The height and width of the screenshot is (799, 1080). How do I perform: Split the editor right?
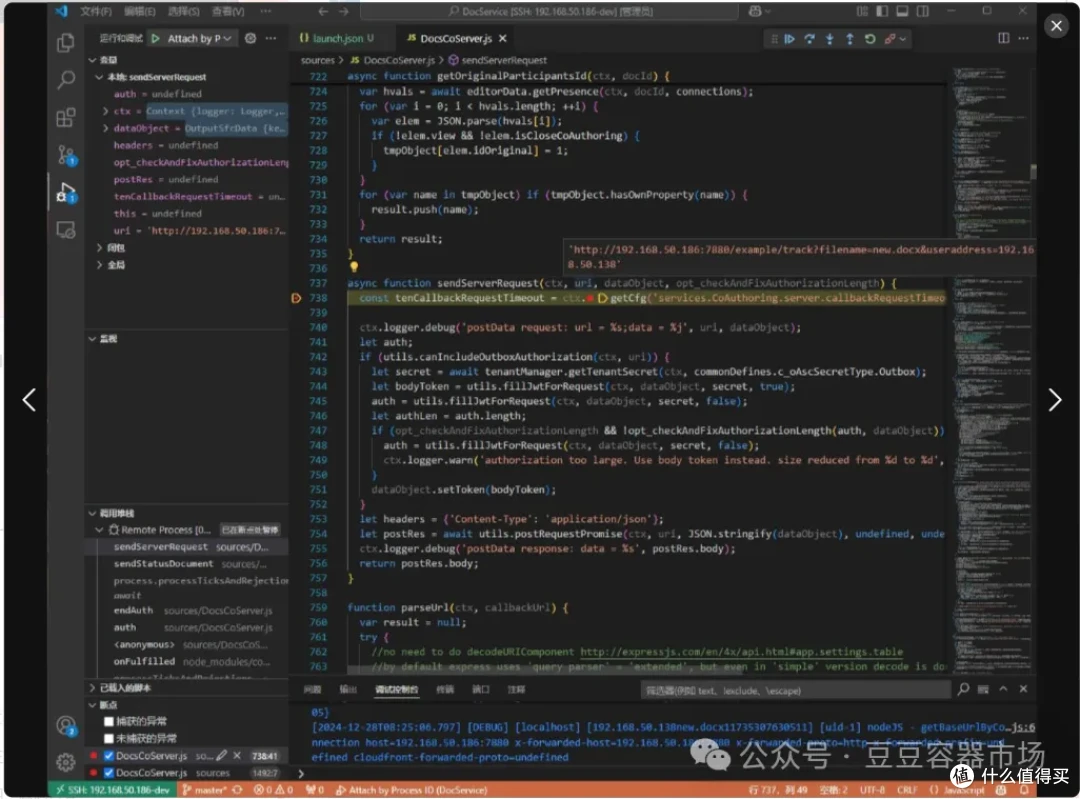coord(1004,39)
